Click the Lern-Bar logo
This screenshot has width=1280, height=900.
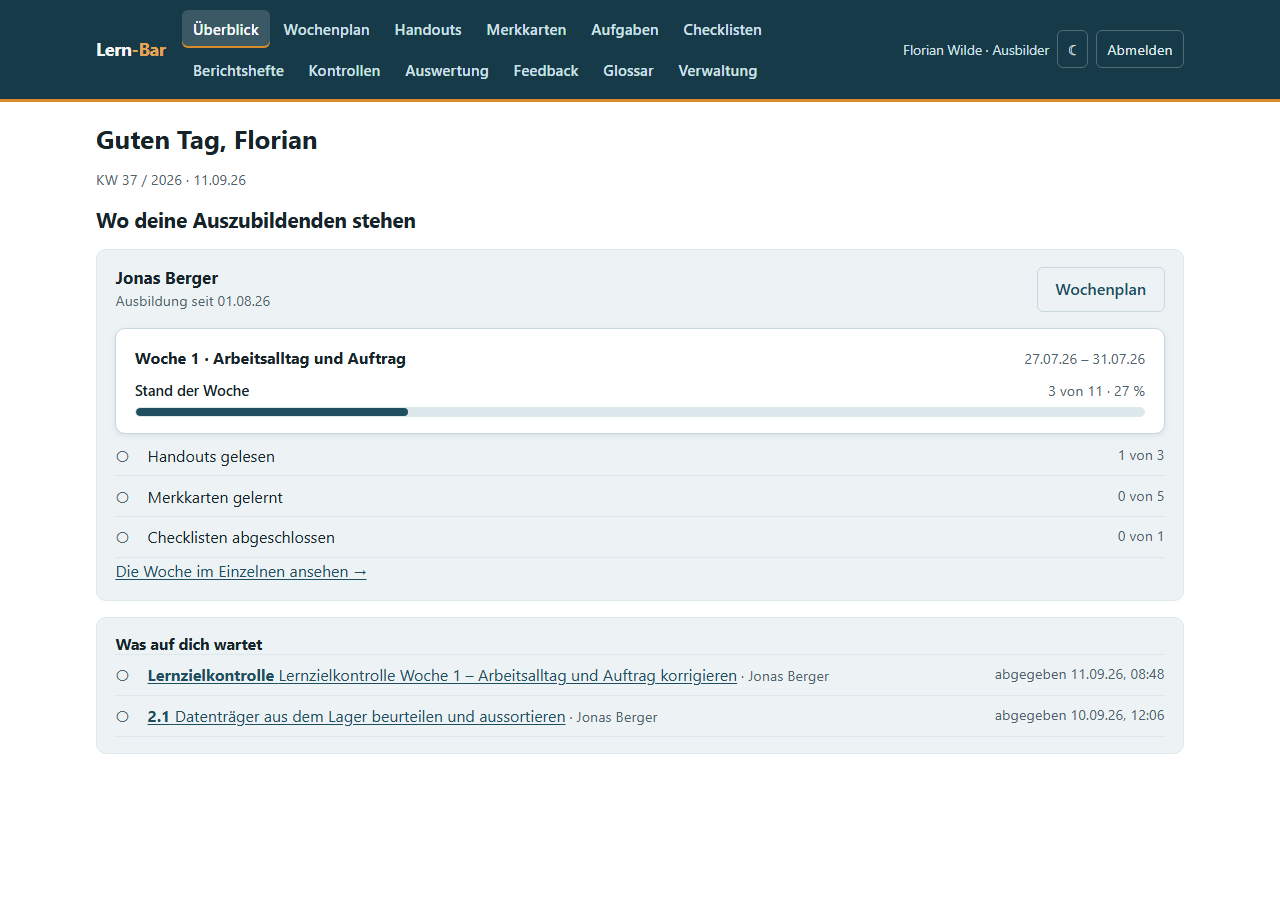(131, 49)
